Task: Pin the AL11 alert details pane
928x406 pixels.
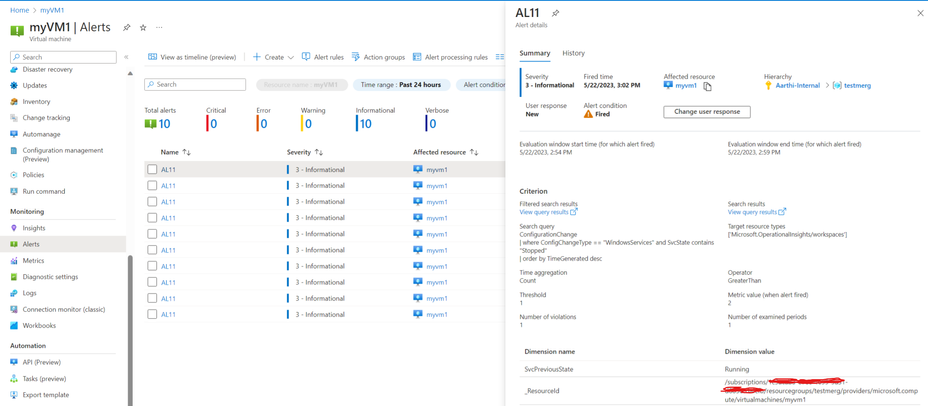Action: coord(555,13)
